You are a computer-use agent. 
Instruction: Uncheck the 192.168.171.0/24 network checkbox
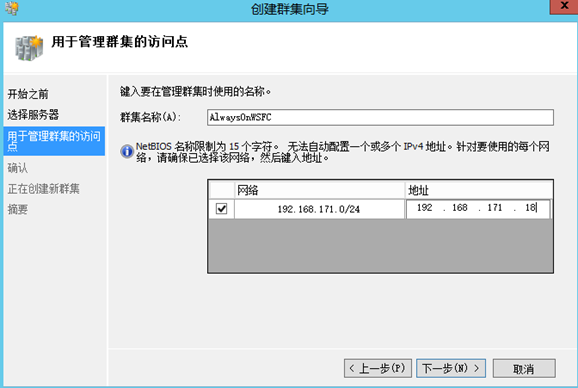coord(222,209)
